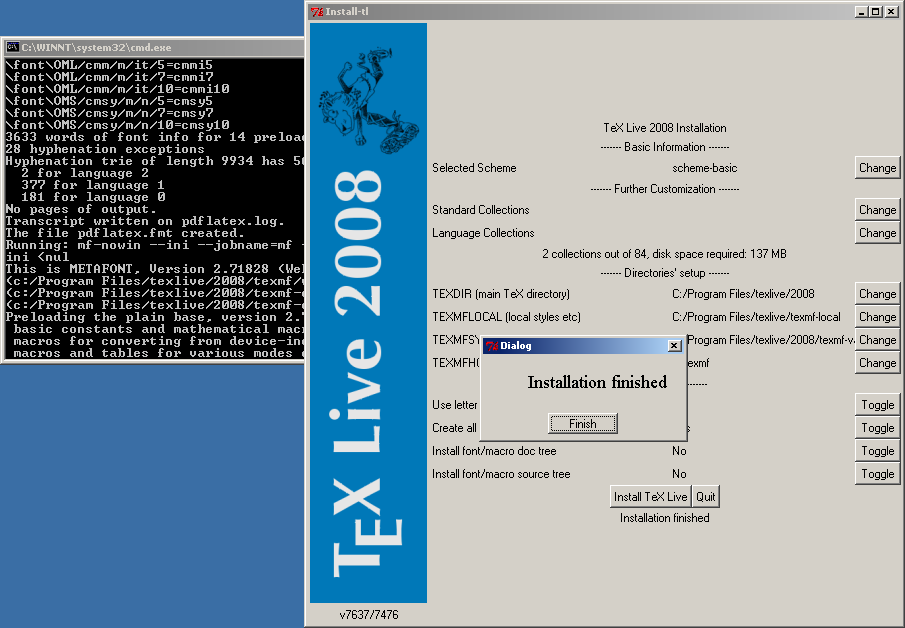905x628 pixels.
Task: Change the Language Collections selection
Action: (877, 233)
